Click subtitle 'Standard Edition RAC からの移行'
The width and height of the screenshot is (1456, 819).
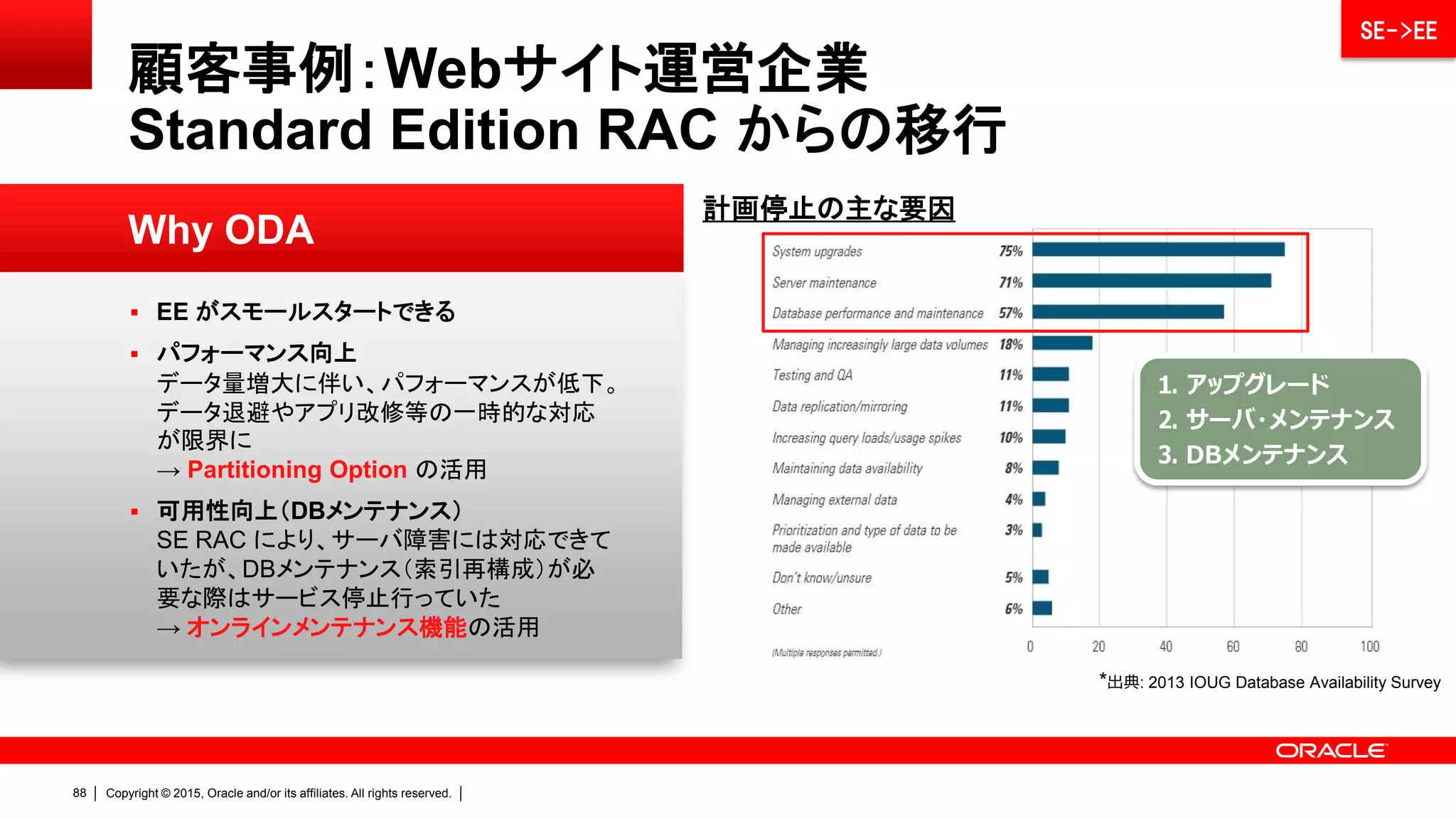click(x=567, y=129)
